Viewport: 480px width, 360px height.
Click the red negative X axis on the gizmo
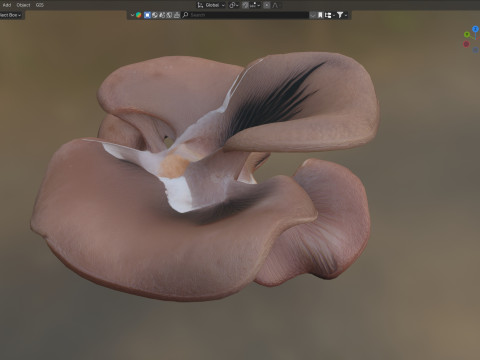[466, 44]
